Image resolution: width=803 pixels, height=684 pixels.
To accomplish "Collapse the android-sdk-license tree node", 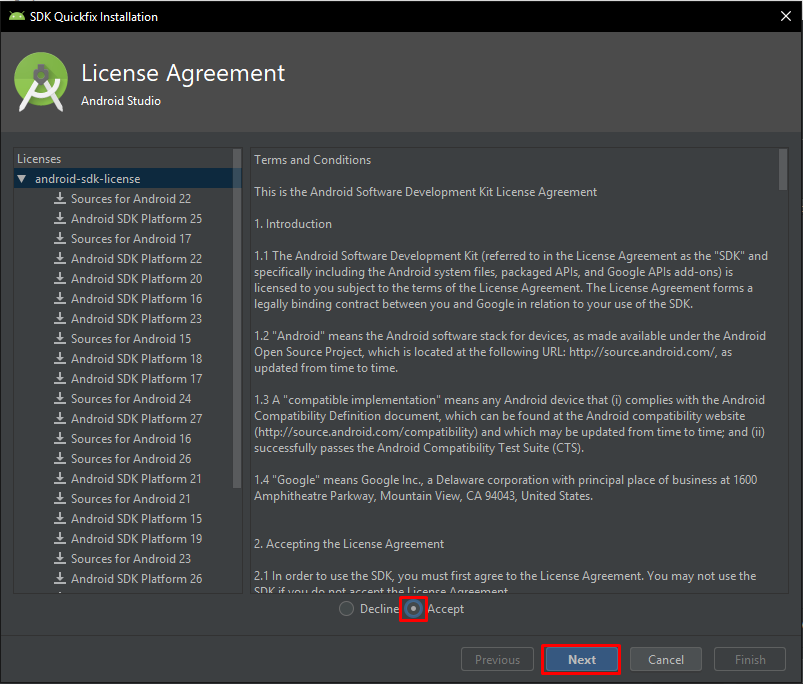I will (22, 179).
